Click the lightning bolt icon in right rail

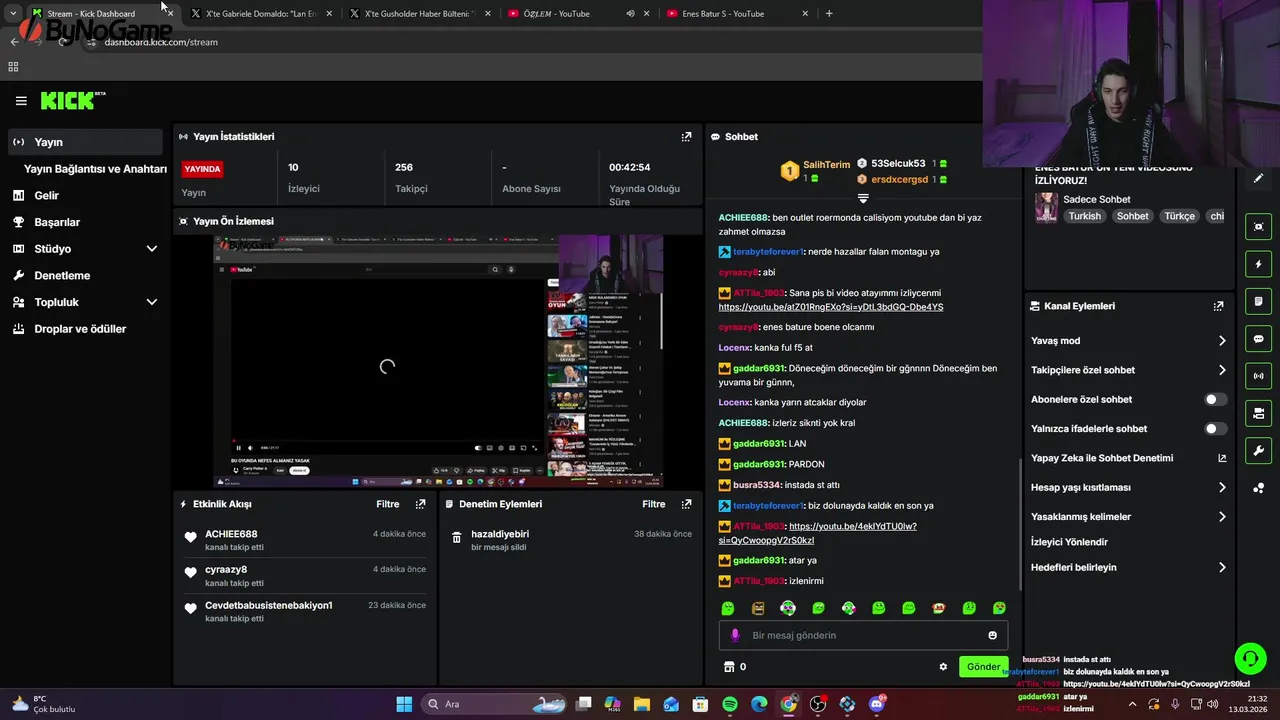pyautogui.click(x=1259, y=264)
